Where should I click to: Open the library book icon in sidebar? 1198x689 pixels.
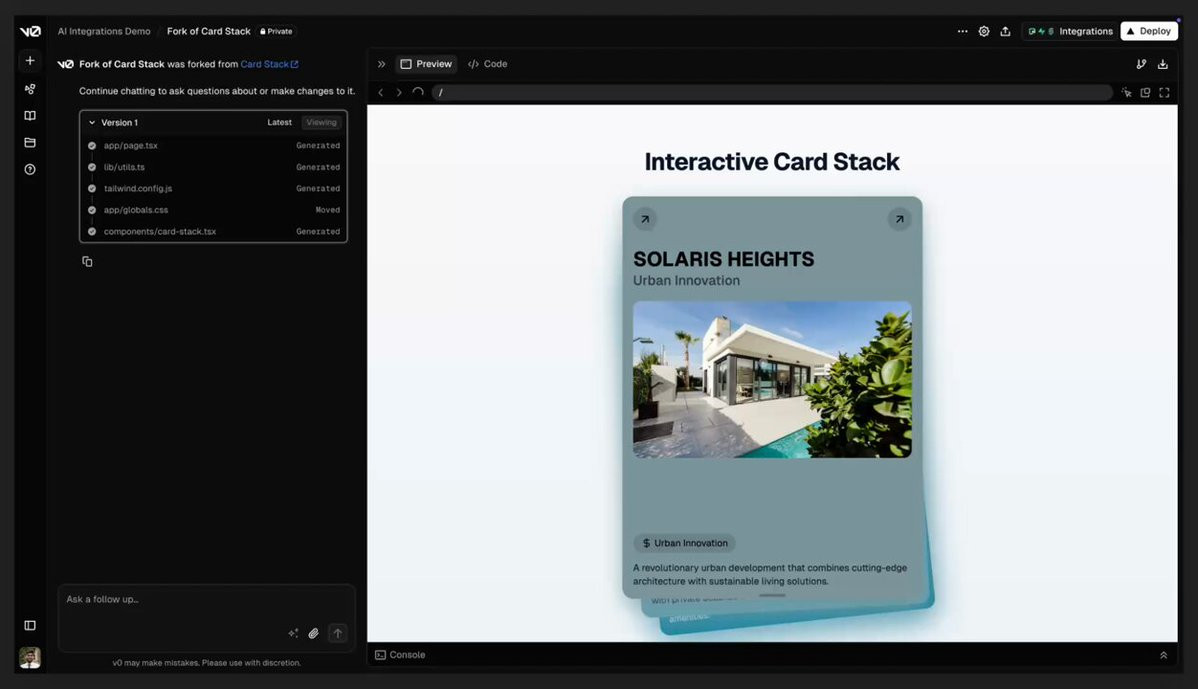30,116
